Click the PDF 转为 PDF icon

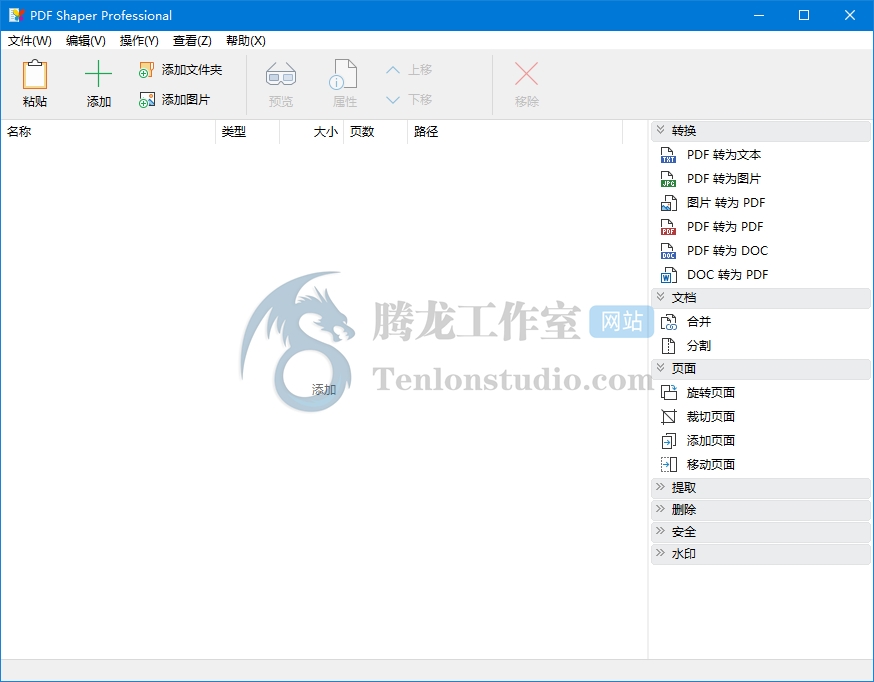tap(668, 227)
